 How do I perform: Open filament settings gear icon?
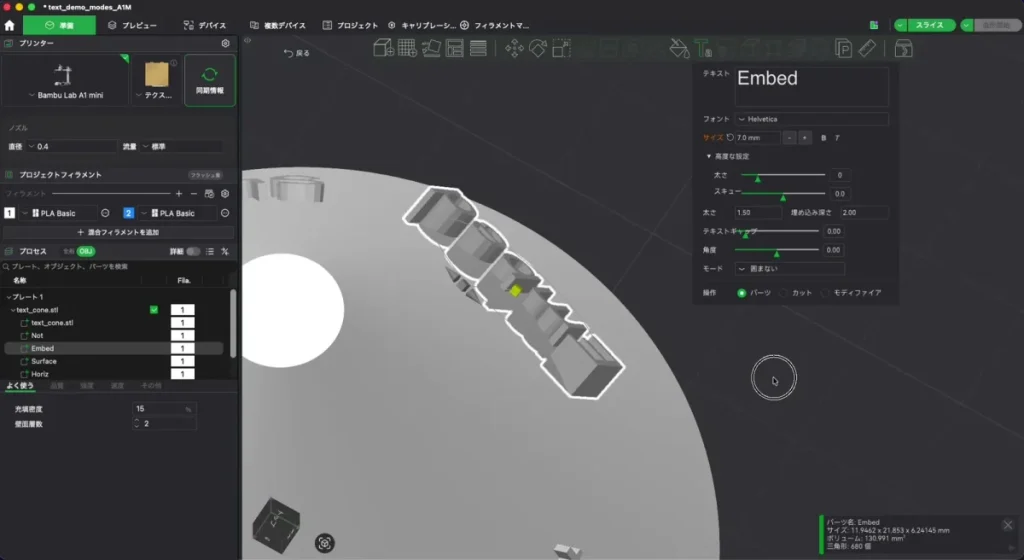225,194
